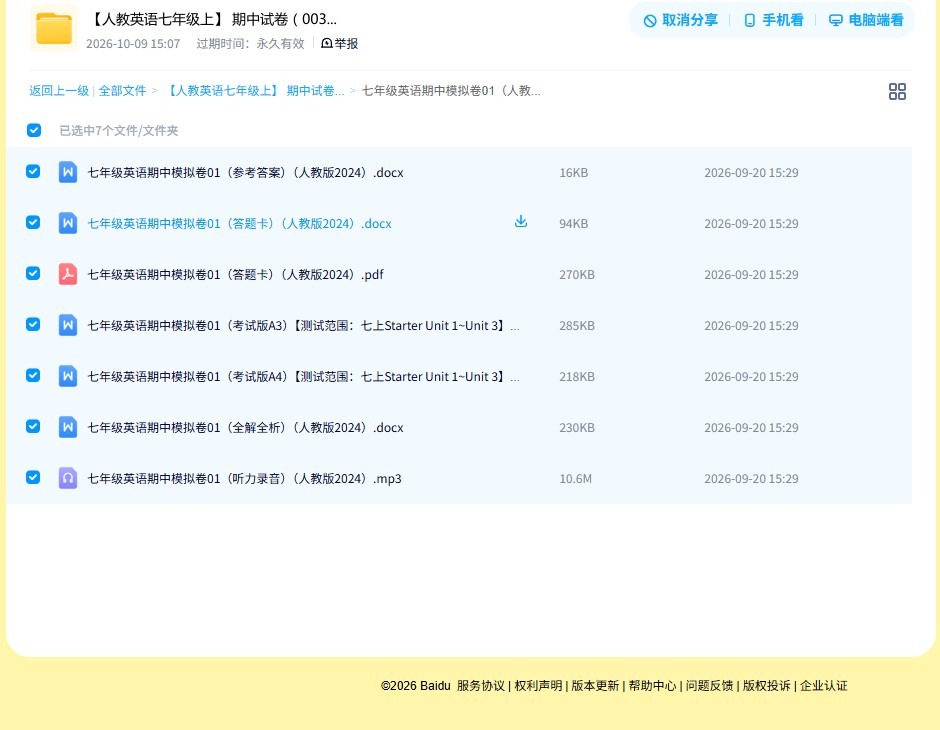Viewport: 940px width, 730px height.
Task: Click the 已选中7个文件/文件夹 label
Action: coord(119,131)
